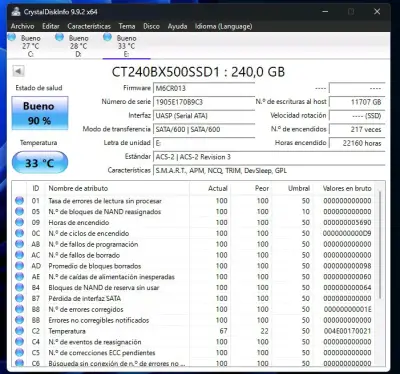Select the E: disk tab at 33 °C
400x374 pixels.
tap(126, 46)
